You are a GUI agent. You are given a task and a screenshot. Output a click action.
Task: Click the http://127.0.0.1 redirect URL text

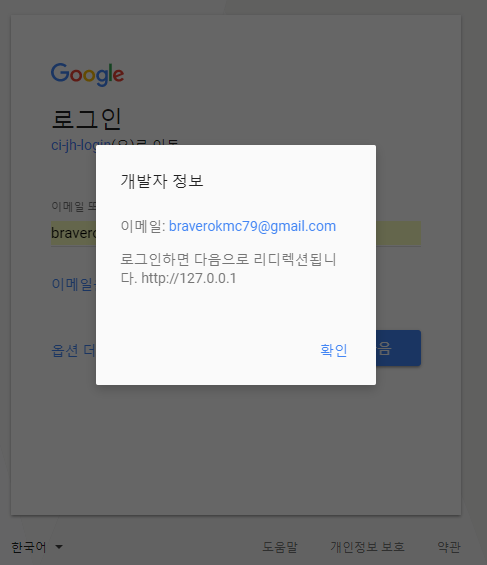tap(189, 278)
